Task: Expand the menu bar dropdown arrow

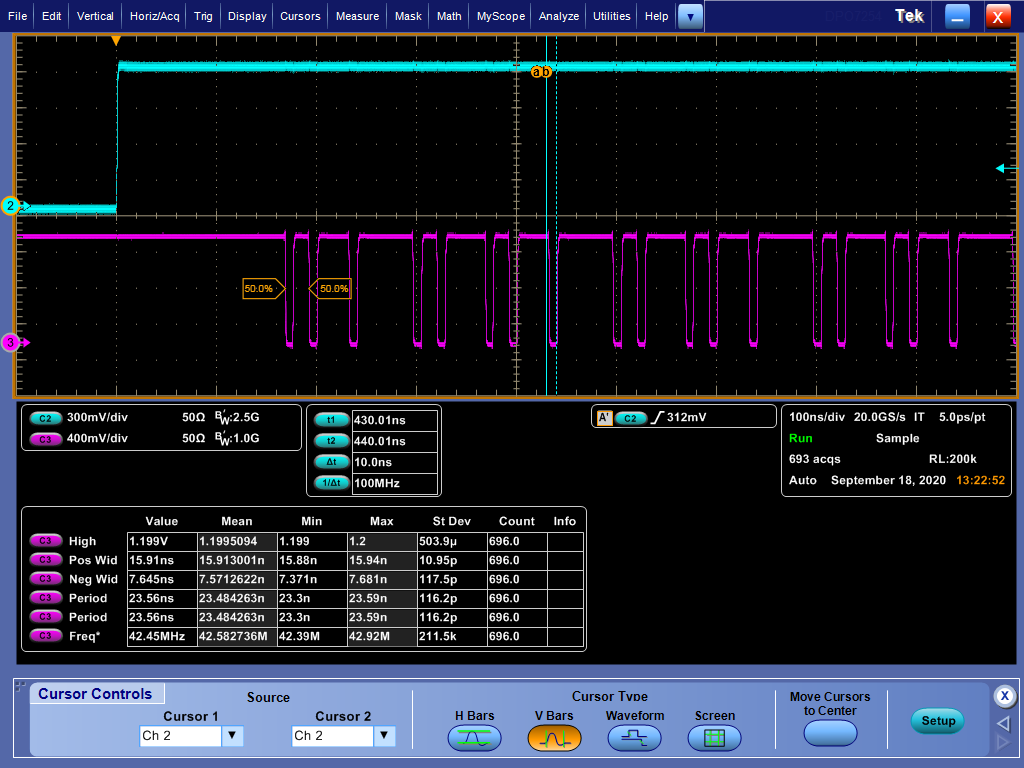Action: [690, 16]
